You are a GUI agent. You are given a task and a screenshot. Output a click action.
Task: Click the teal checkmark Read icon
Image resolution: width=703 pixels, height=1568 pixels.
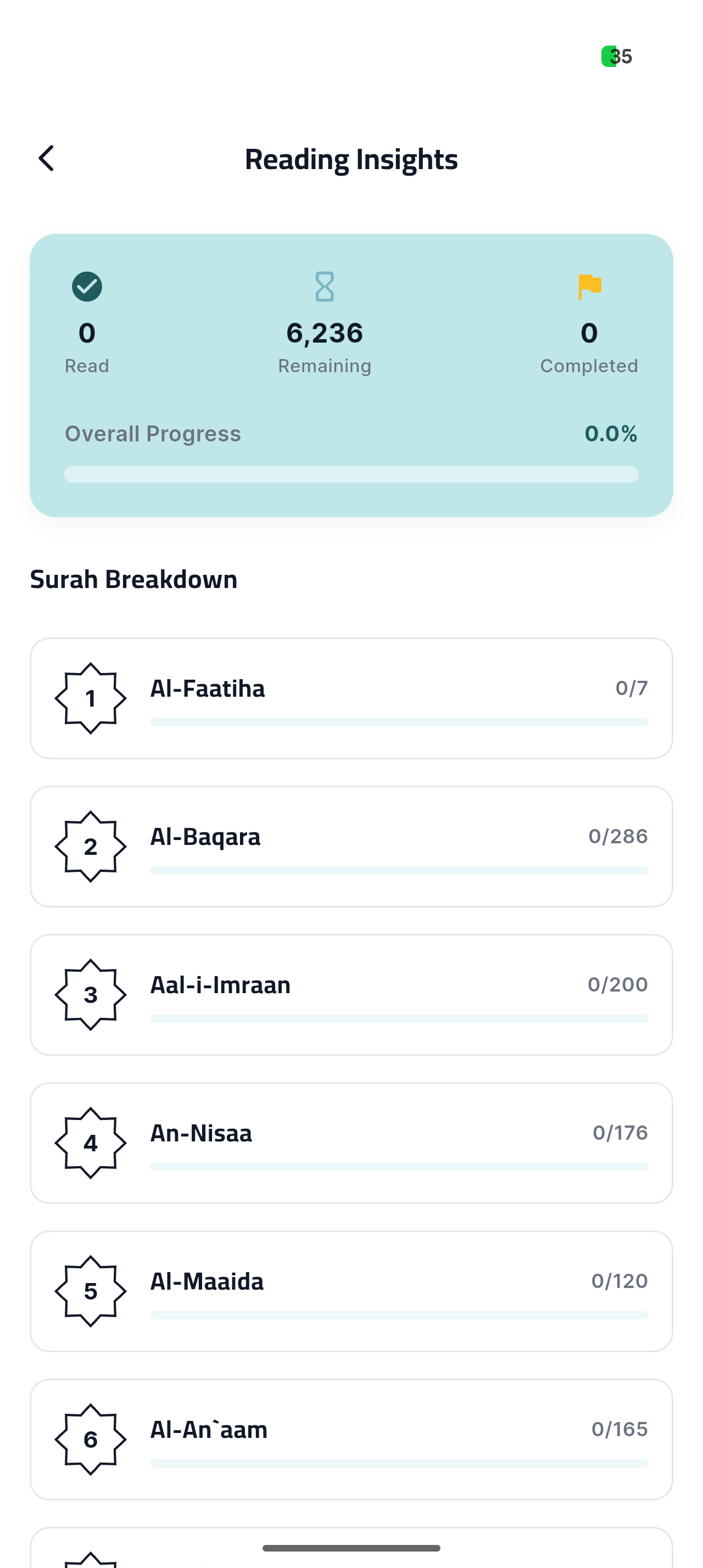pos(86,286)
